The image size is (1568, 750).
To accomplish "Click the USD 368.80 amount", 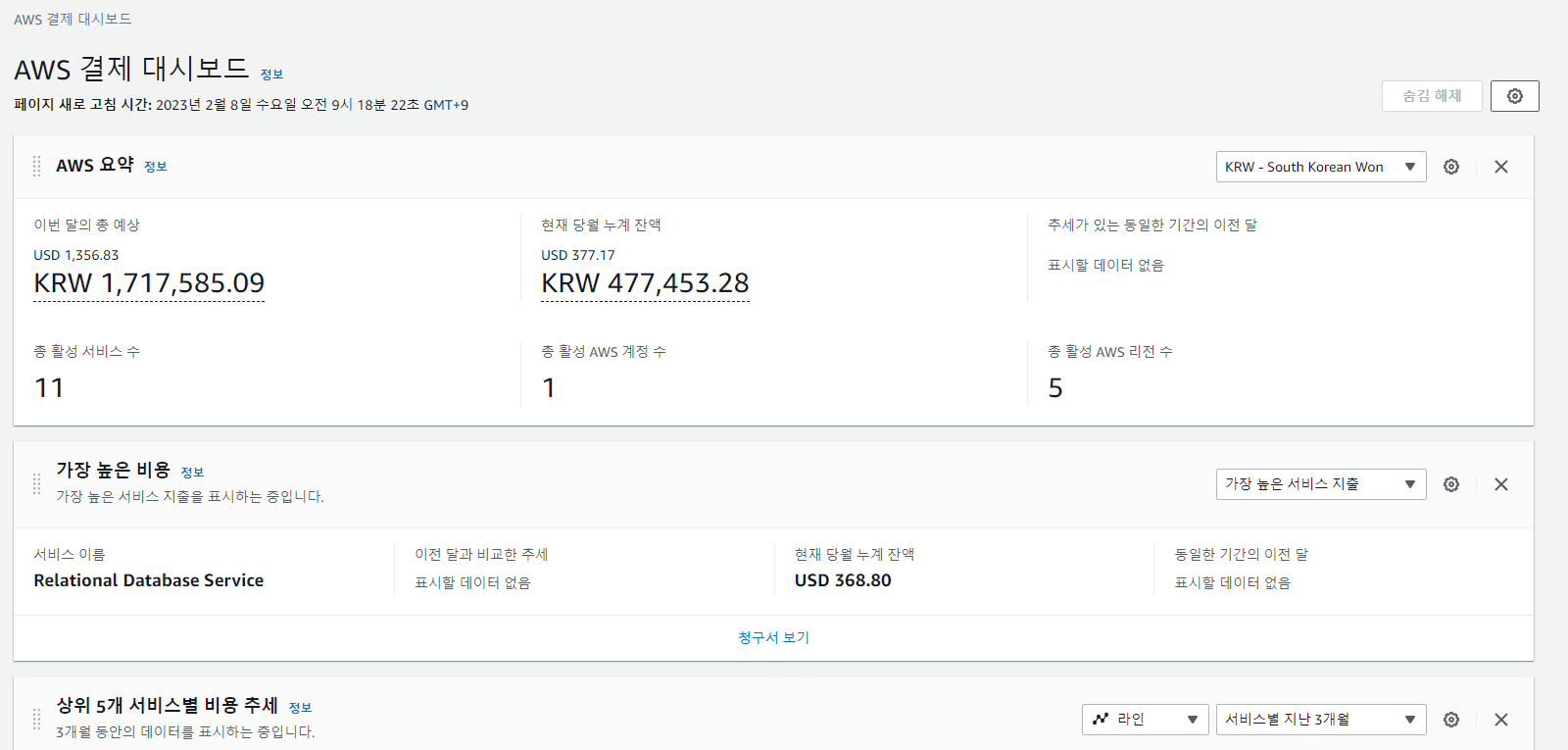I will 843,580.
